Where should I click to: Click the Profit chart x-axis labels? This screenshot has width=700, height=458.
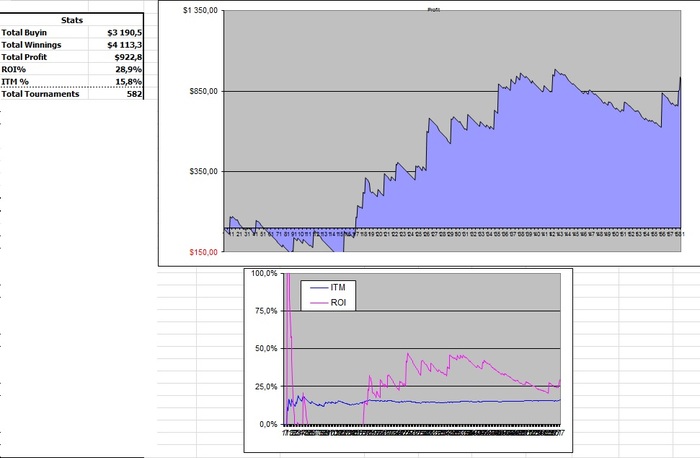452,234
